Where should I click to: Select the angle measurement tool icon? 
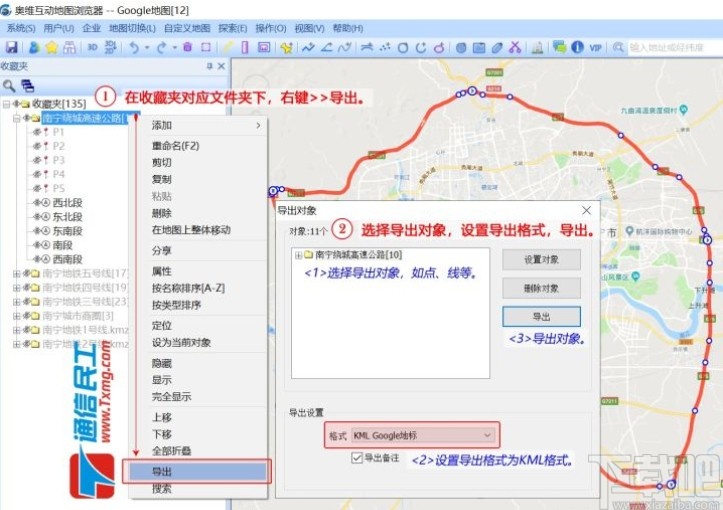pos(326,47)
